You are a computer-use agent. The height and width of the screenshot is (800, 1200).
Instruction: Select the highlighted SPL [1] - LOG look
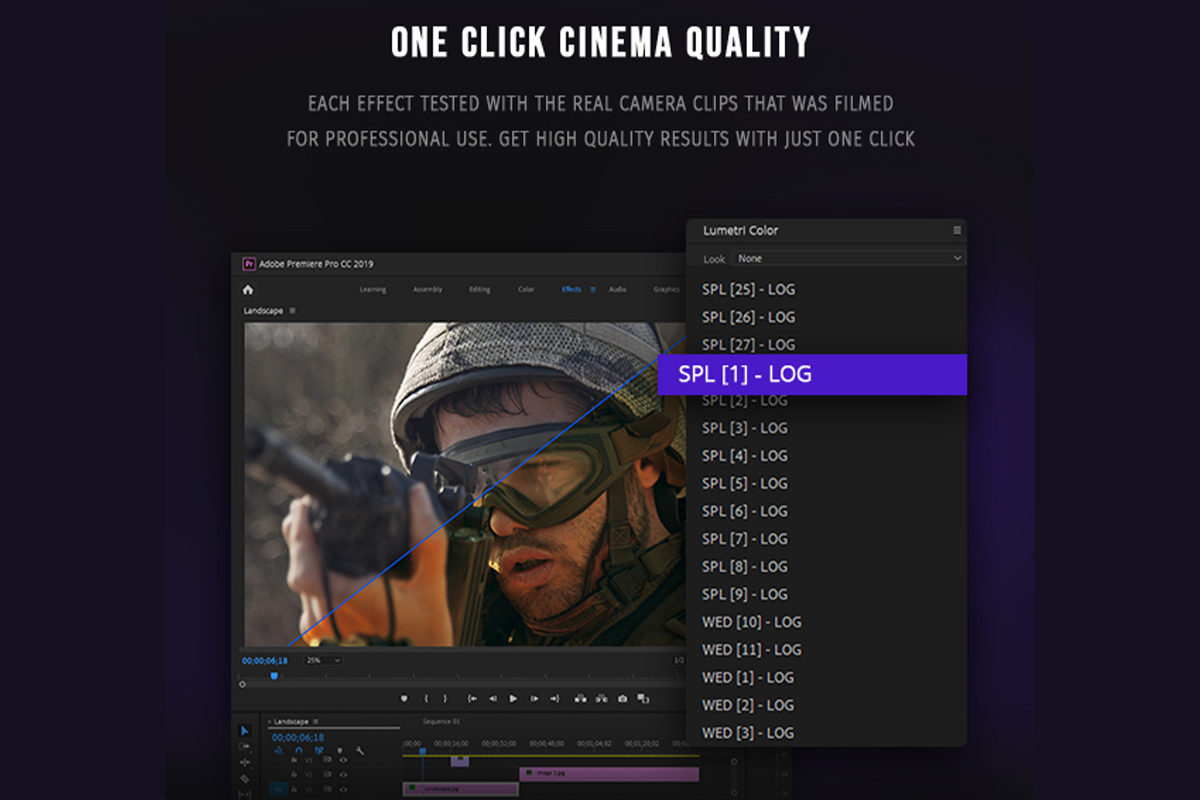point(812,374)
